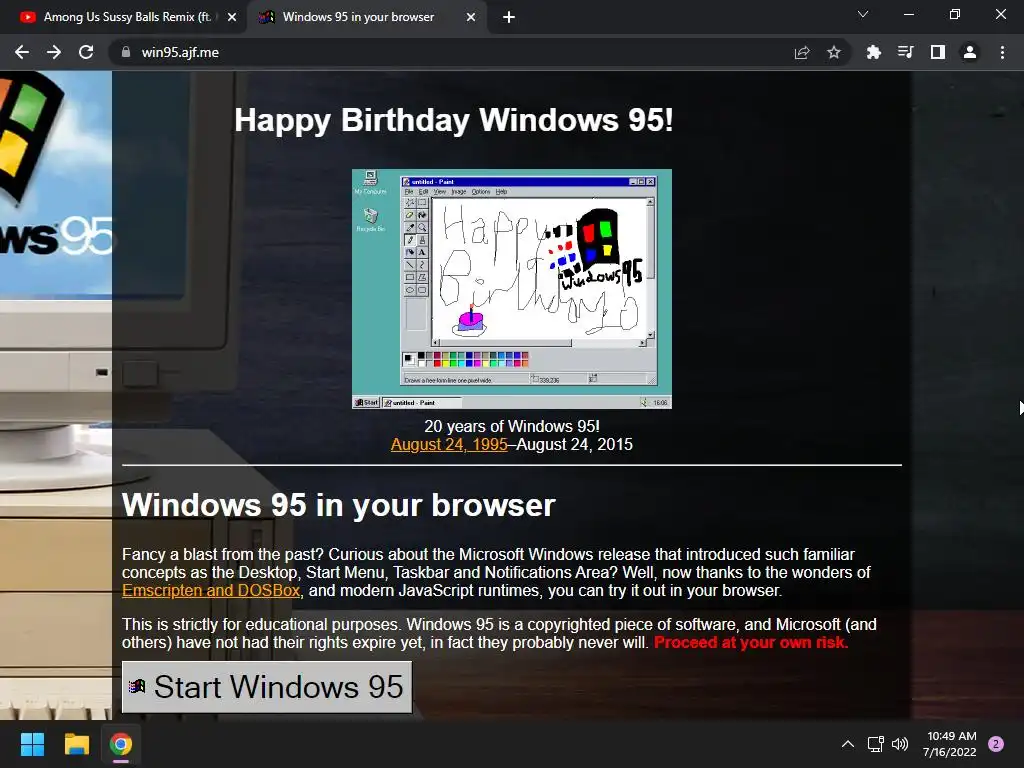Bookmark this page with the star icon
The width and height of the screenshot is (1024, 768).
tap(834, 52)
